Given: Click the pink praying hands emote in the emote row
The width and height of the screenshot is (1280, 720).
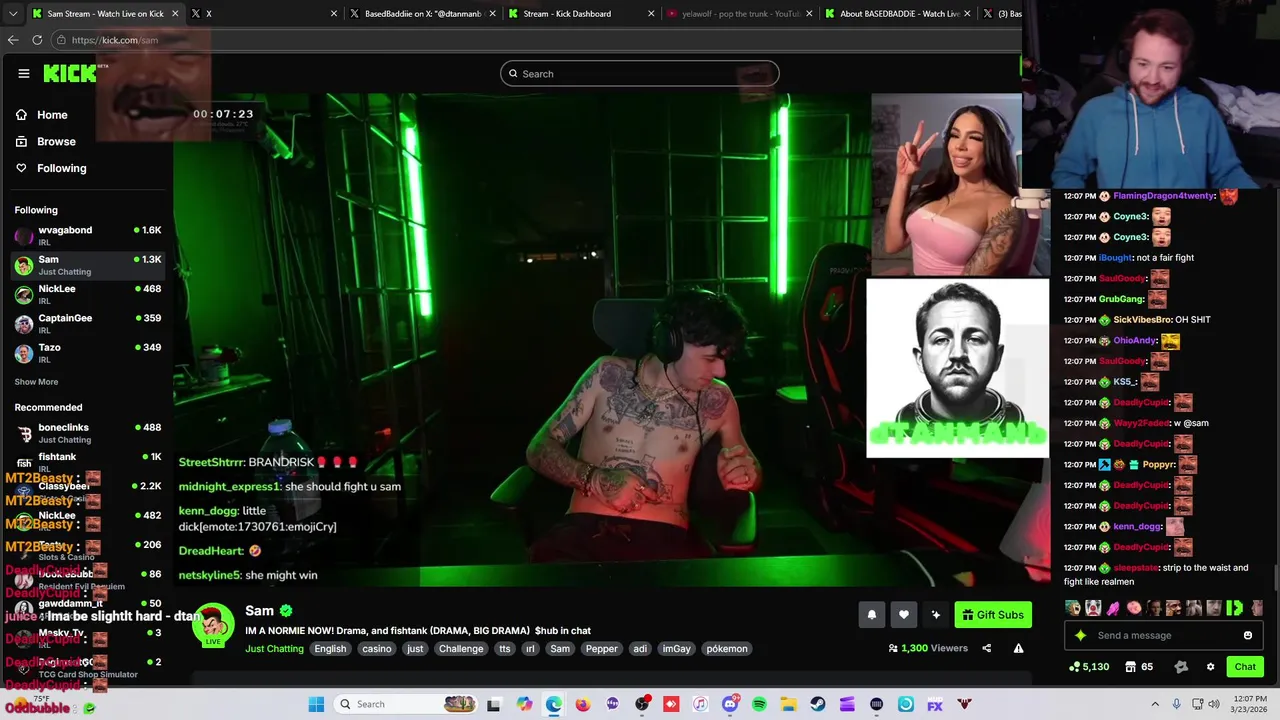Looking at the screenshot, I should pos(1113,608).
